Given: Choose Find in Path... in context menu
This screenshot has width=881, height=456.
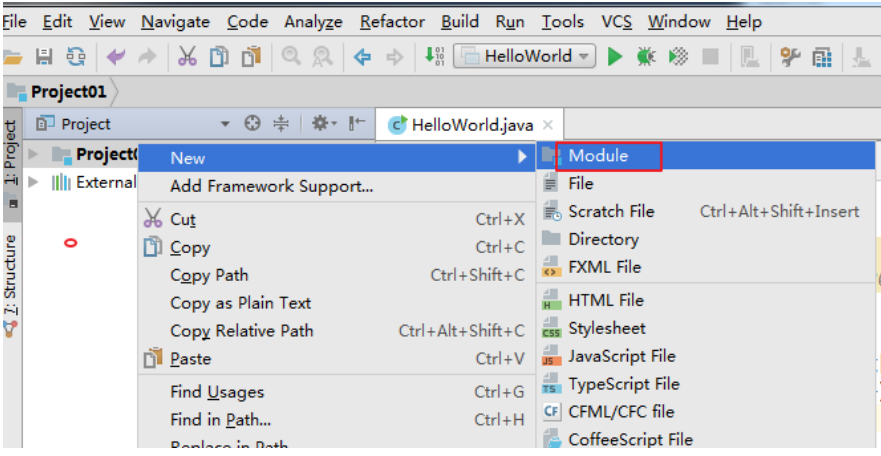Looking at the screenshot, I should pyautogui.click(x=337, y=419).
